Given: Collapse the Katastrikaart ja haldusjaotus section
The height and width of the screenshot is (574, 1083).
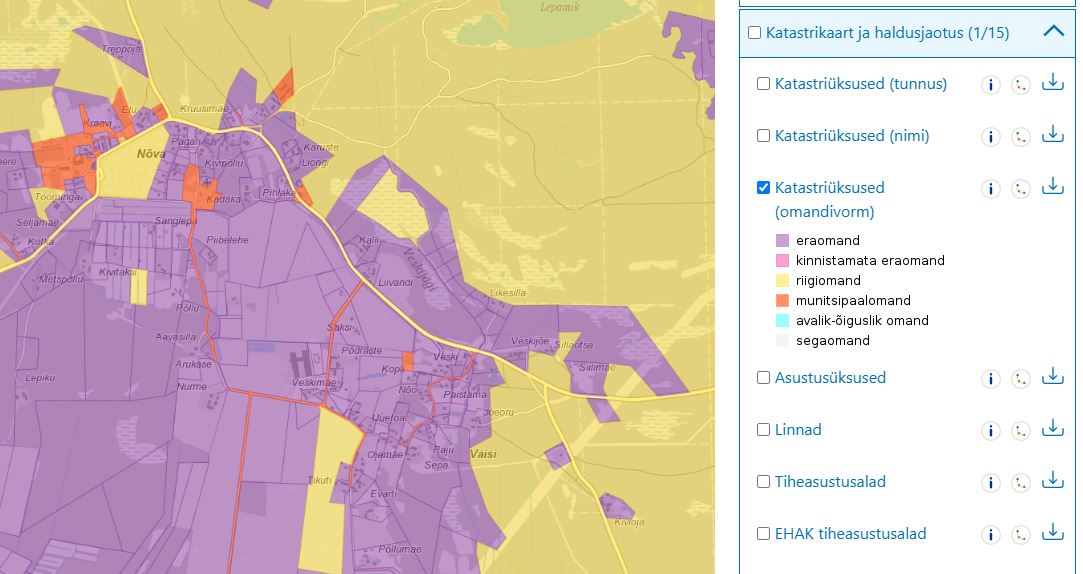Looking at the screenshot, I should click(x=1053, y=32).
